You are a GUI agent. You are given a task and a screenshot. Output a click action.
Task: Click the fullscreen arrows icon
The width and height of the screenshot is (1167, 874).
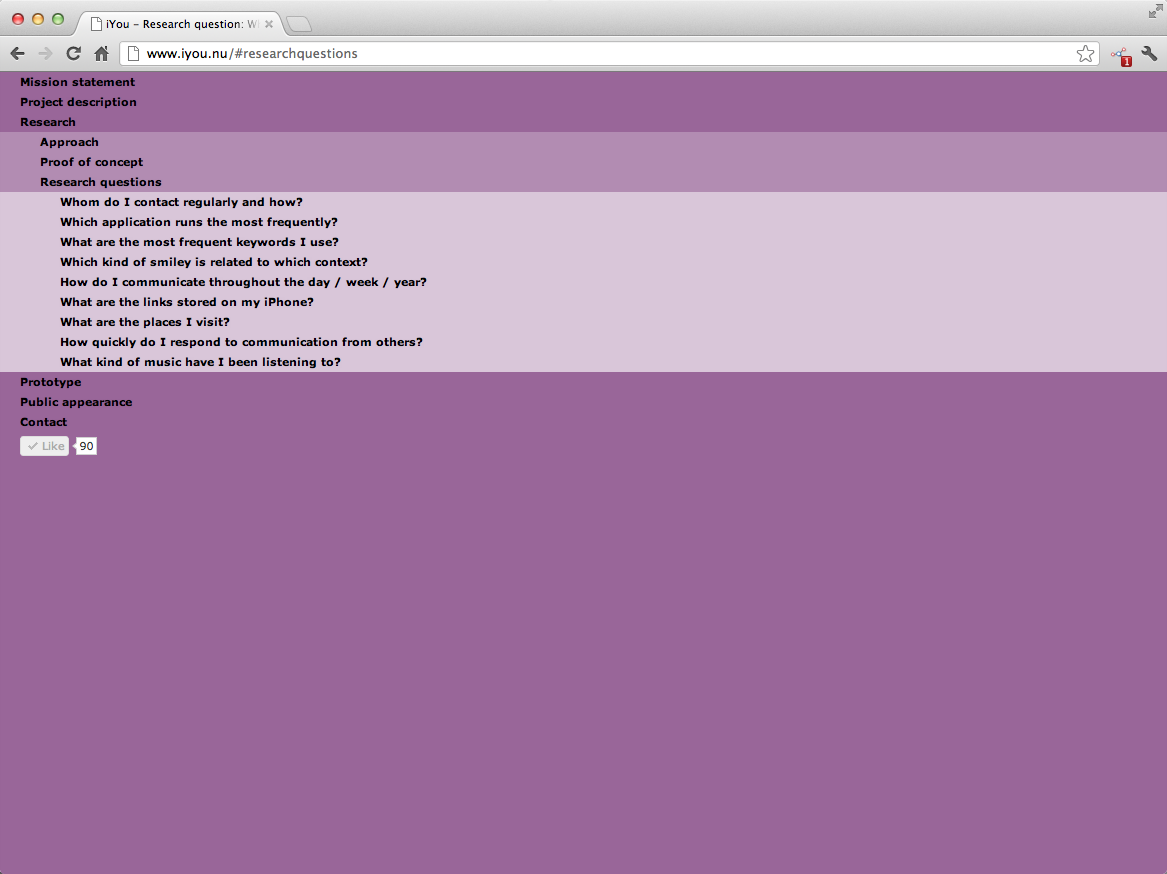(1156, 11)
